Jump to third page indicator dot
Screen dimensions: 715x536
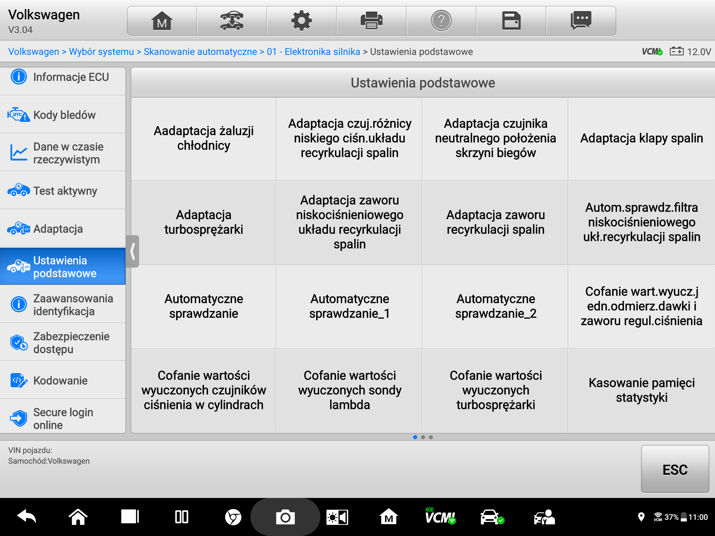[430, 437]
